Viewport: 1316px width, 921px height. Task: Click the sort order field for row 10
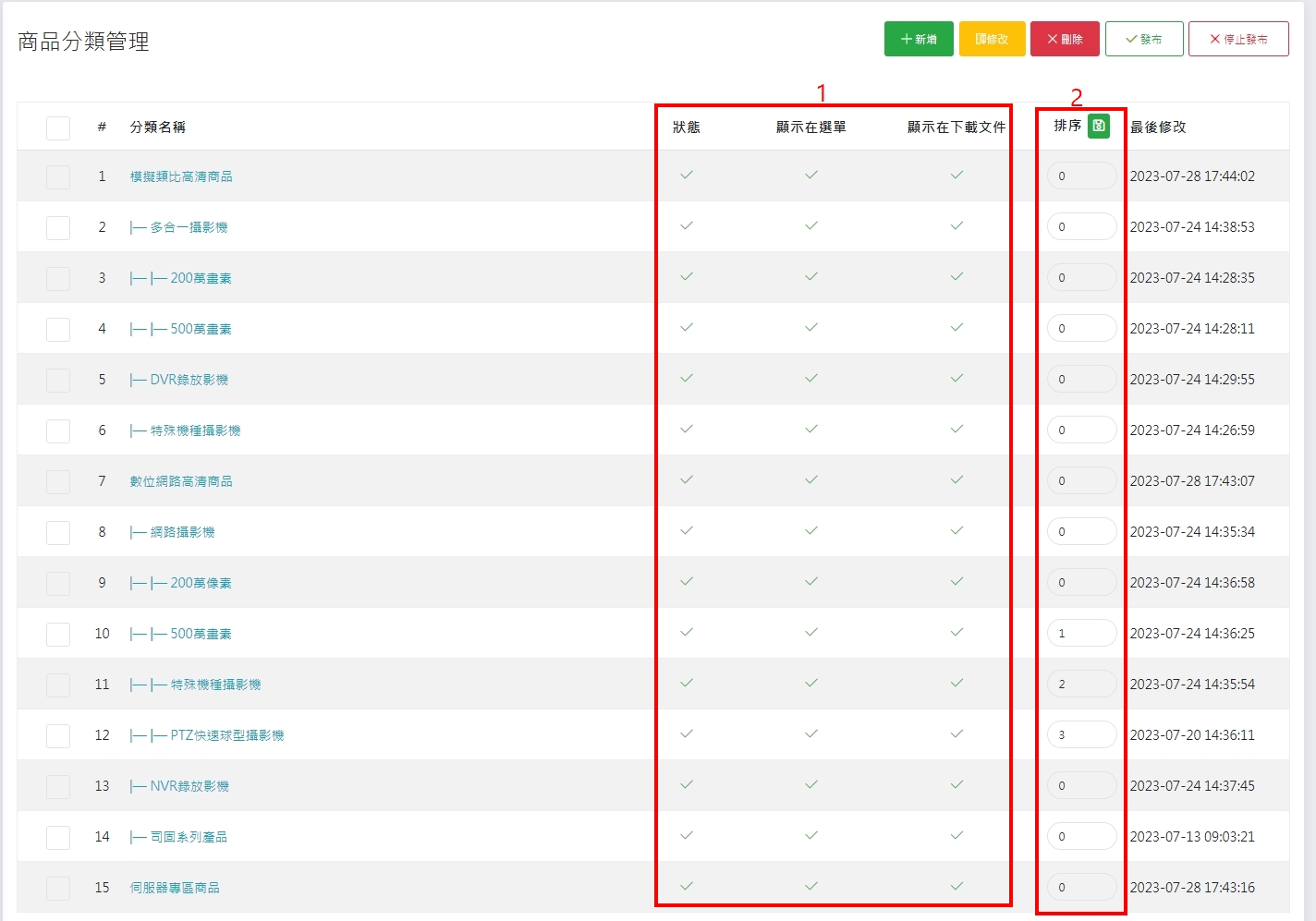coord(1081,634)
